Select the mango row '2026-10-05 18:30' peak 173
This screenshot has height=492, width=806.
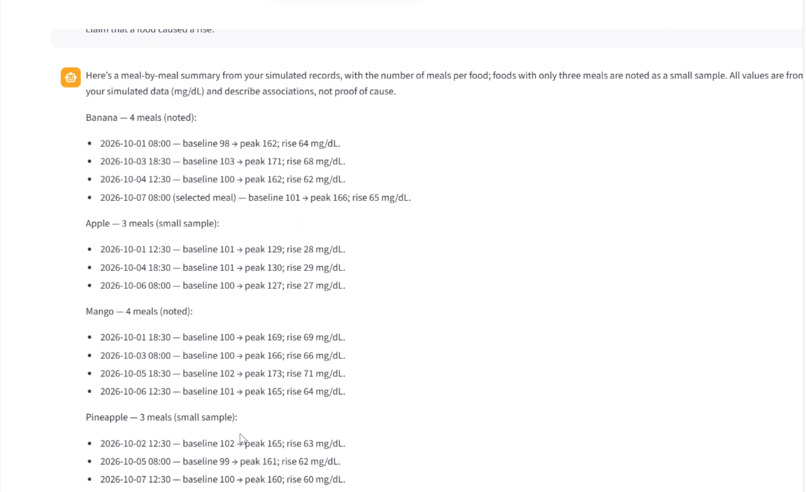[x=223, y=373]
